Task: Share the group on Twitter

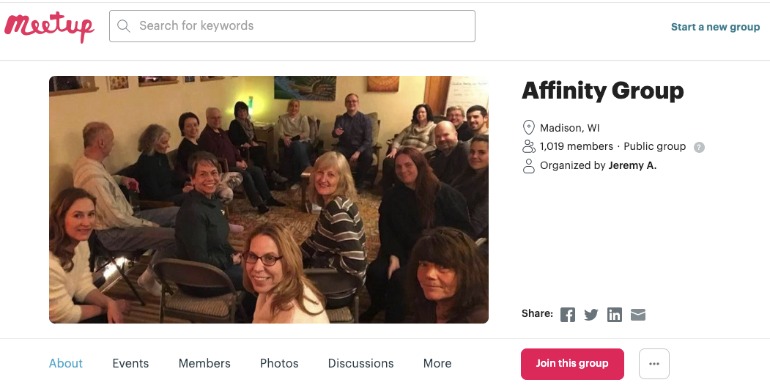Action: tap(591, 314)
